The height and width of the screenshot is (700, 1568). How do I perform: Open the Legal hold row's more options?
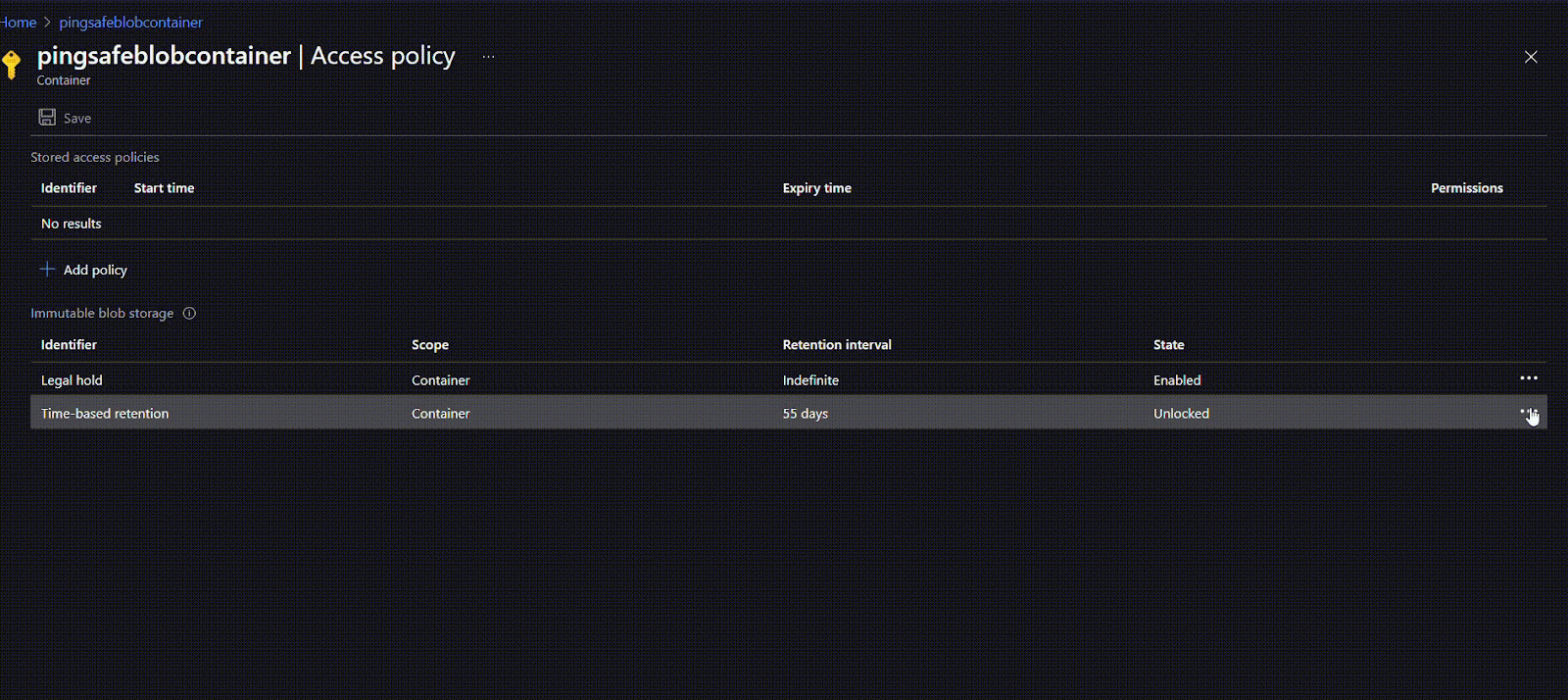pos(1528,378)
